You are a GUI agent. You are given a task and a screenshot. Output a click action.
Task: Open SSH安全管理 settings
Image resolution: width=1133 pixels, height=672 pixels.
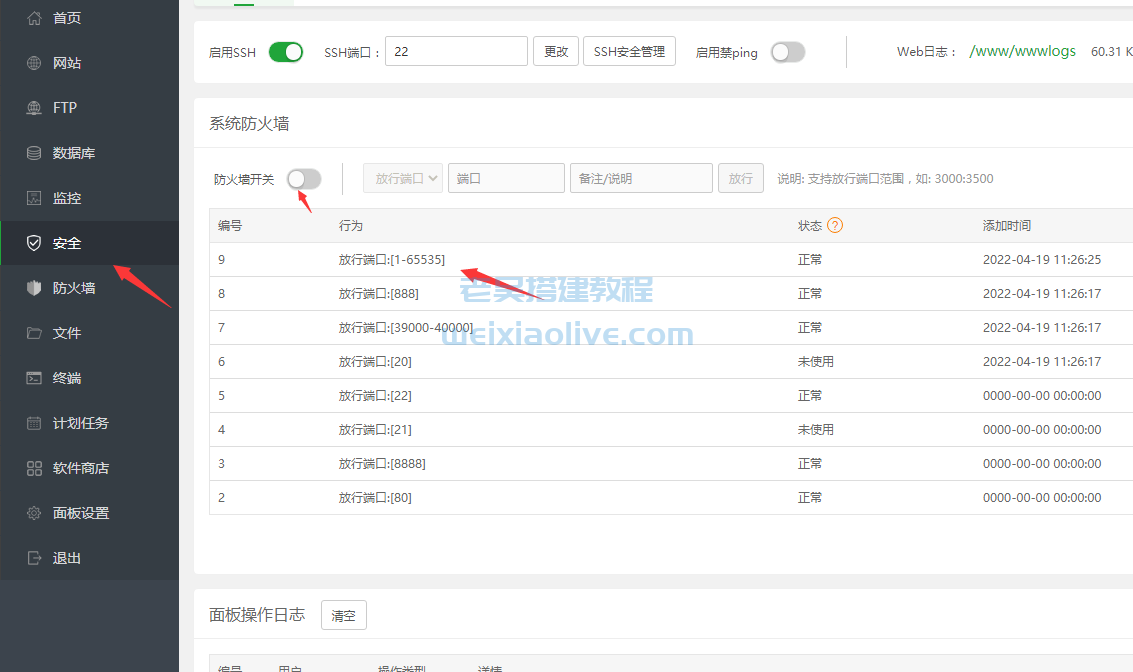pyautogui.click(x=629, y=52)
